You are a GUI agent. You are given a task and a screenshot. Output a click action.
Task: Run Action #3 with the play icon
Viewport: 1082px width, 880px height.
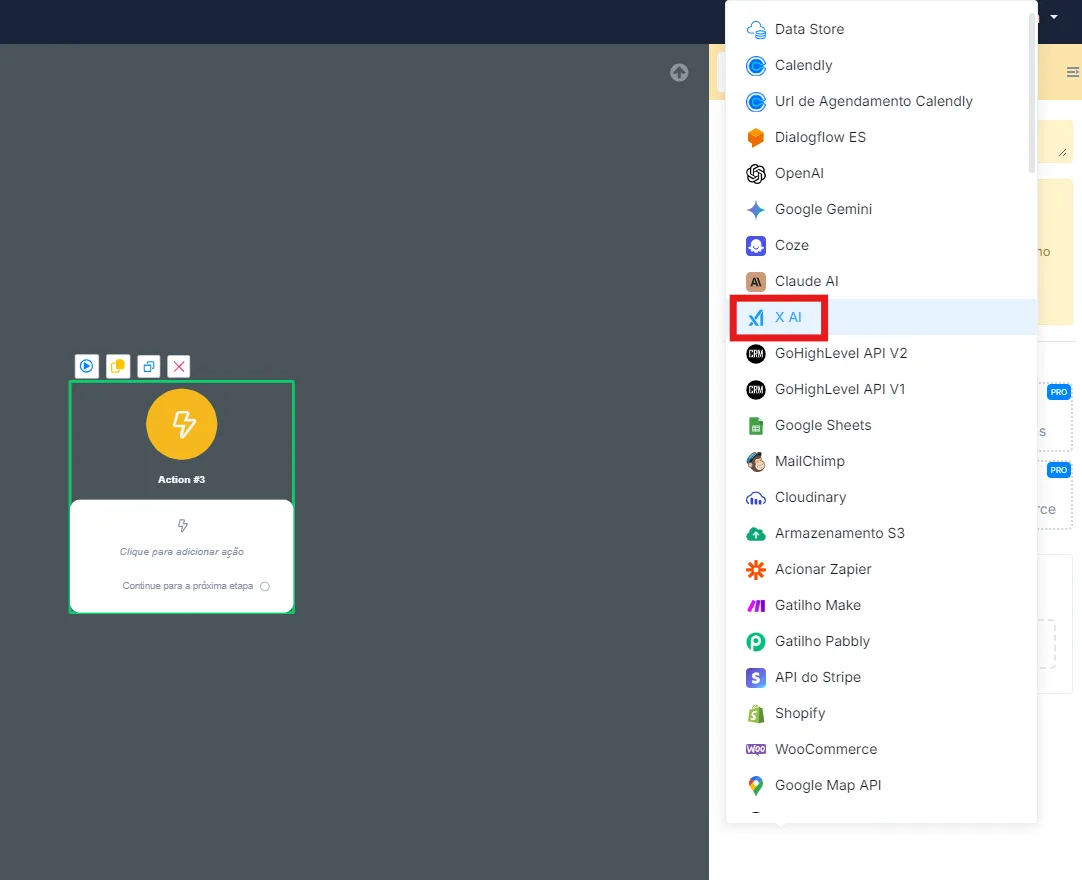[x=87, y=366]
